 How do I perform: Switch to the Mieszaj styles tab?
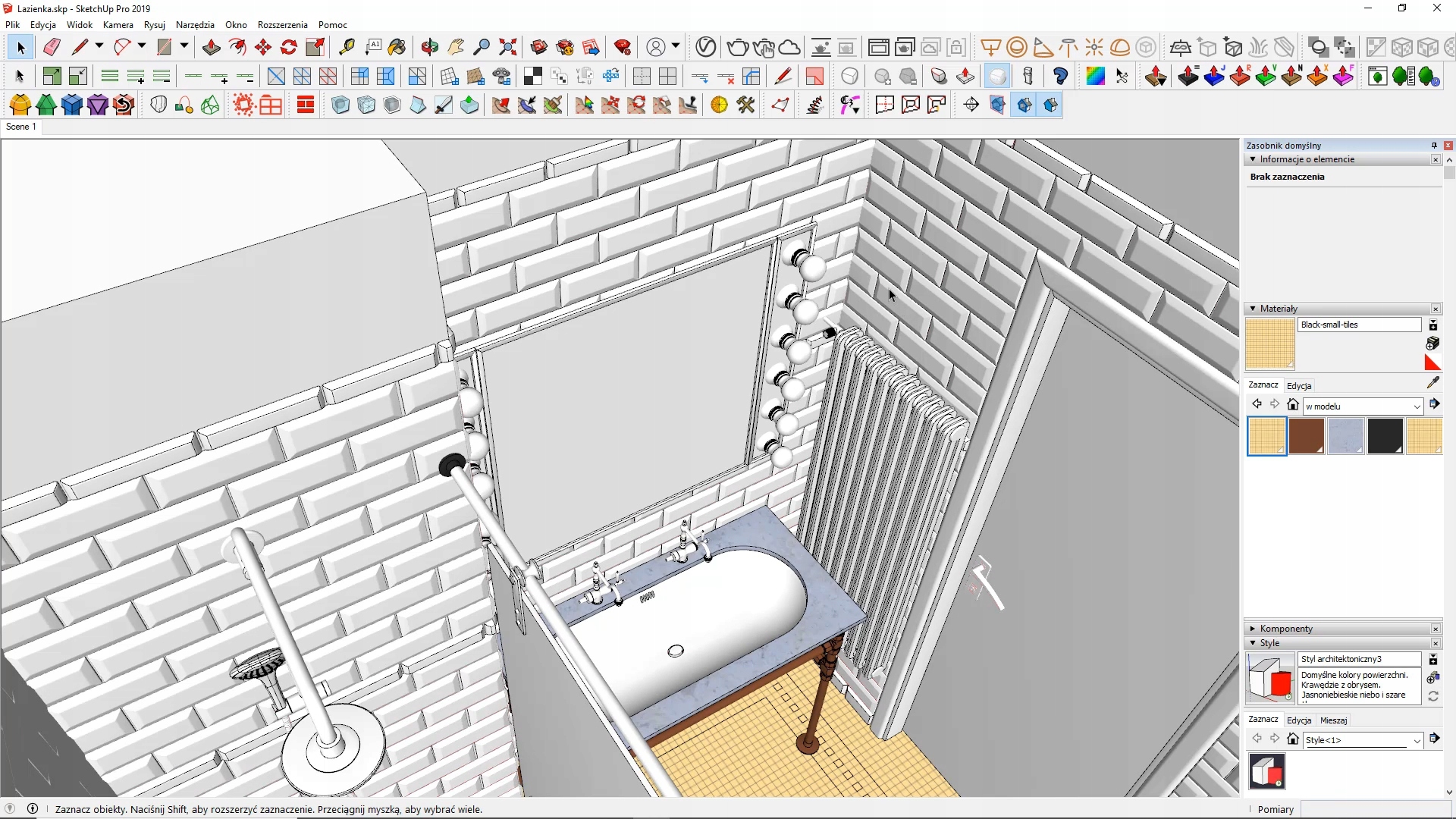[x=1333, y=720]
